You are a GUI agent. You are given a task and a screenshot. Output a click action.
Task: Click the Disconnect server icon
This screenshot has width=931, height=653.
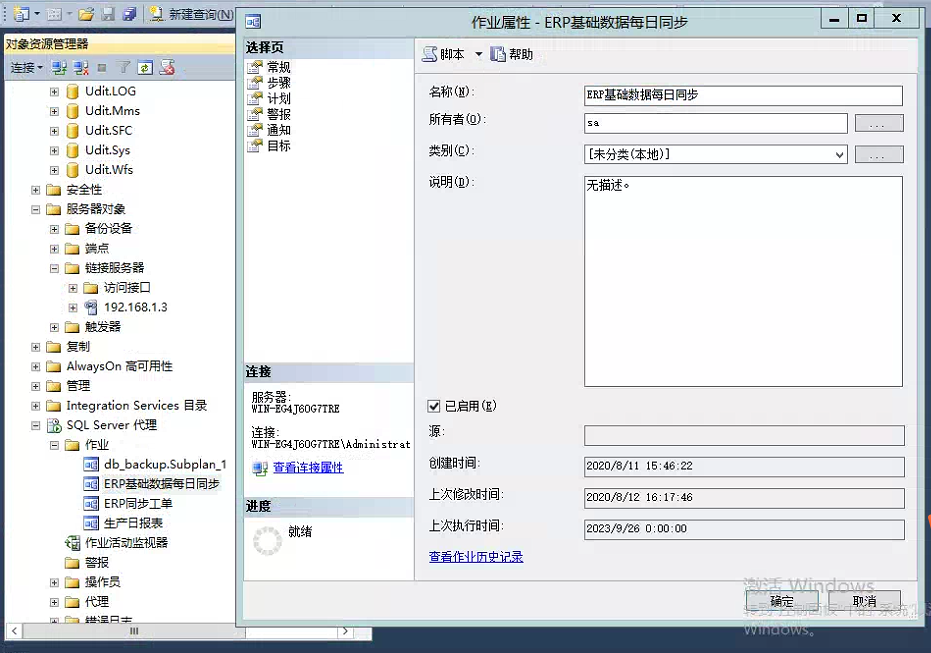(82, 68)
